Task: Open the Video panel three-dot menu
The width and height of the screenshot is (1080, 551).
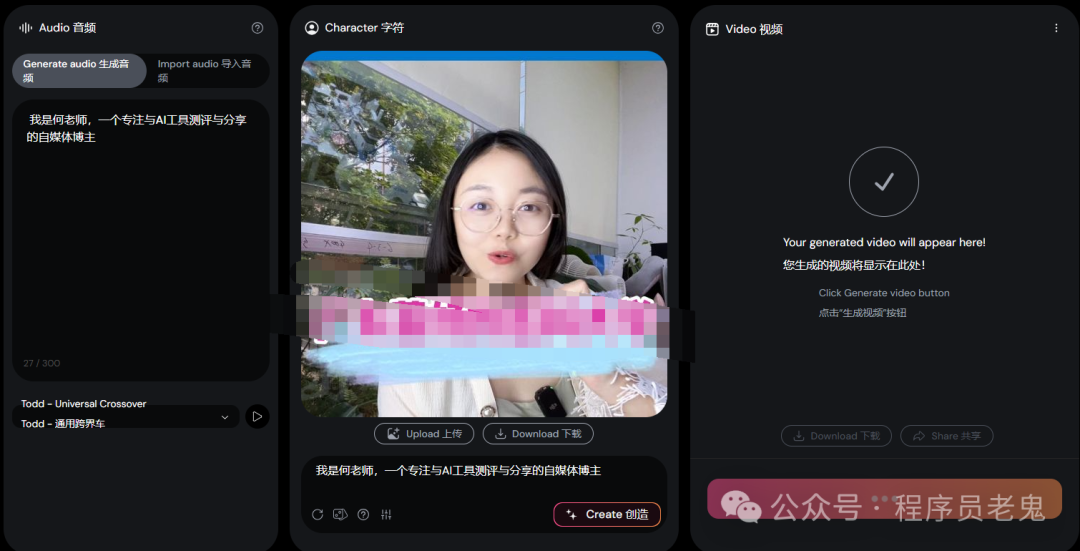Action: [x=1056, y=28]
